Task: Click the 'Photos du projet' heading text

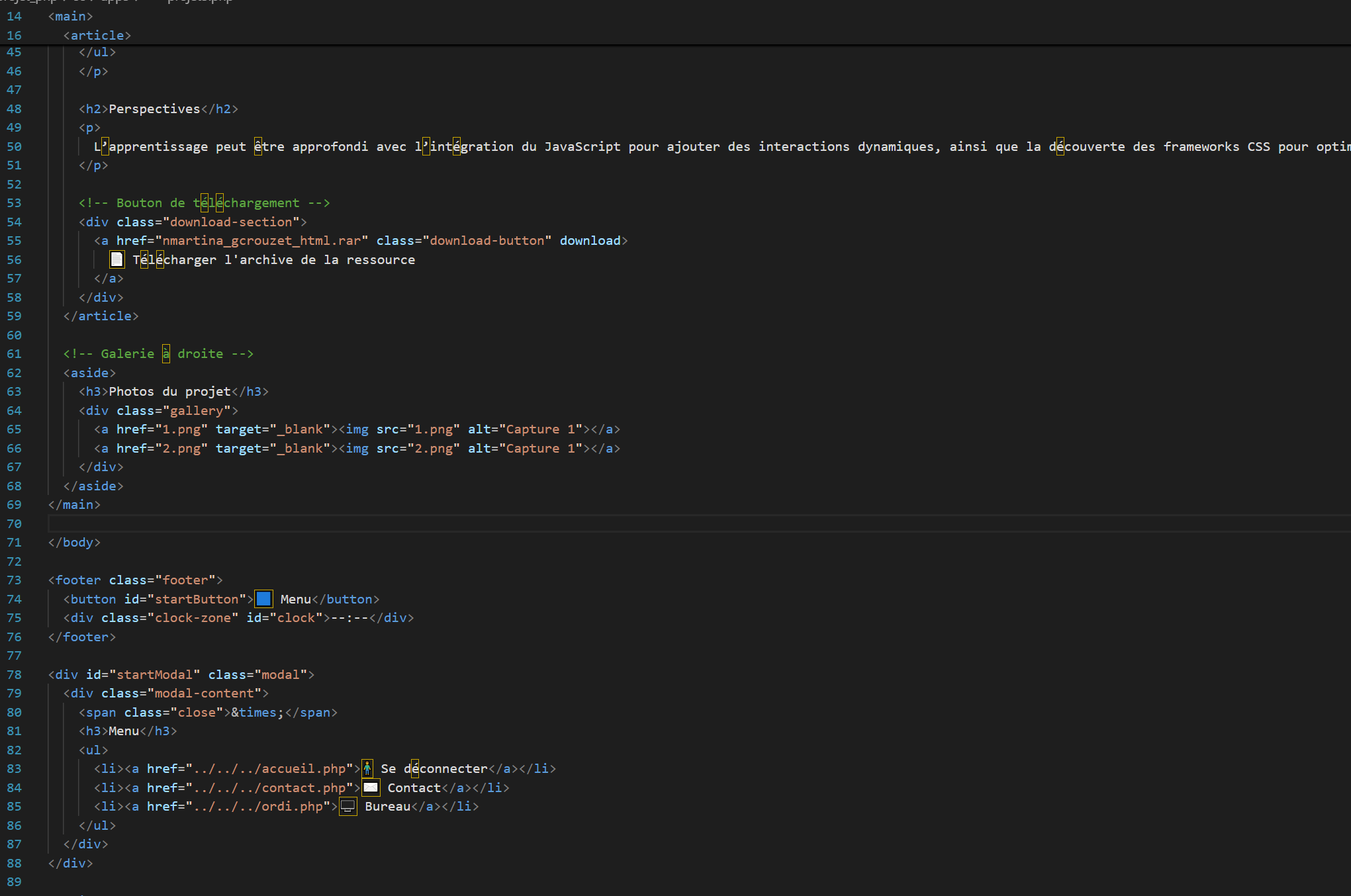Action: [x=169, y=391]
